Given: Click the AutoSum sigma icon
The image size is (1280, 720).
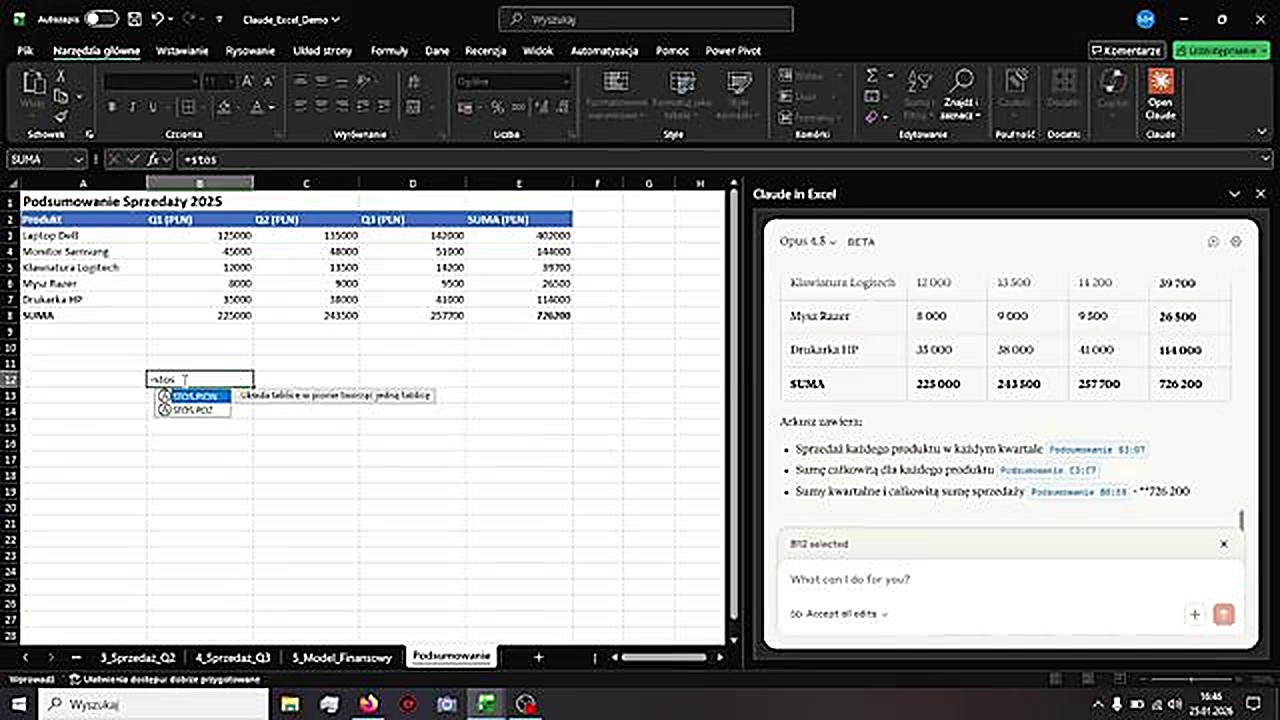Looking at the screenshot, I should click(x=871, y=76).
